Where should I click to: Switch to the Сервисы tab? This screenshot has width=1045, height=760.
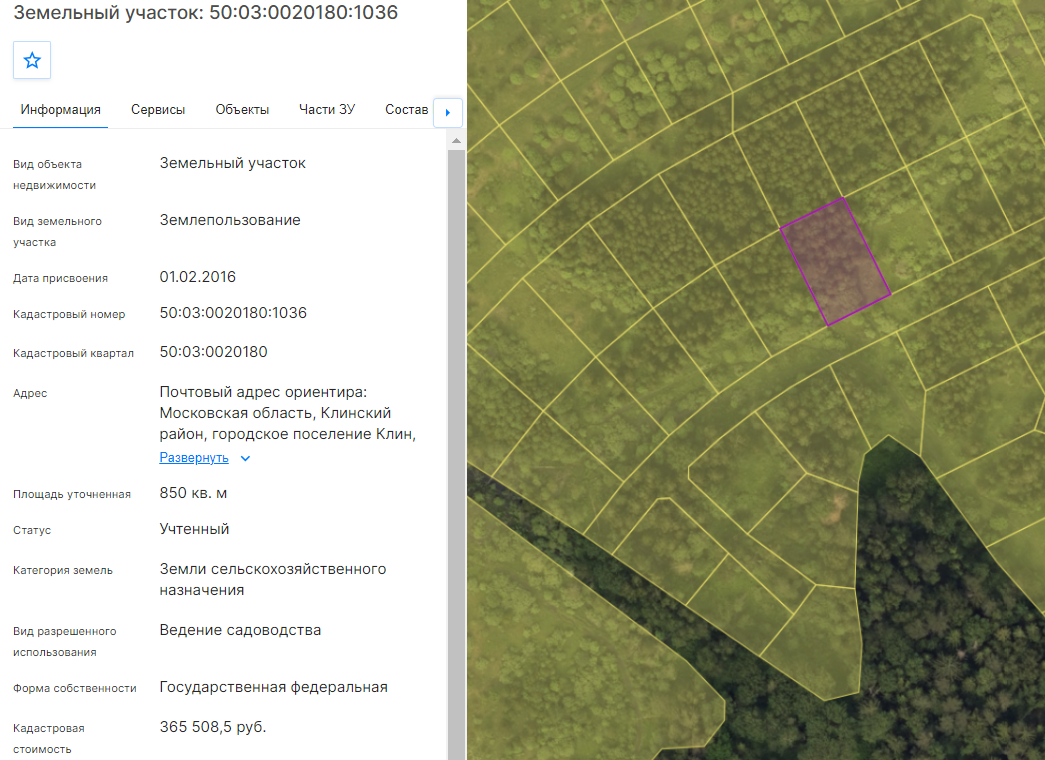[x=158, y=109]
